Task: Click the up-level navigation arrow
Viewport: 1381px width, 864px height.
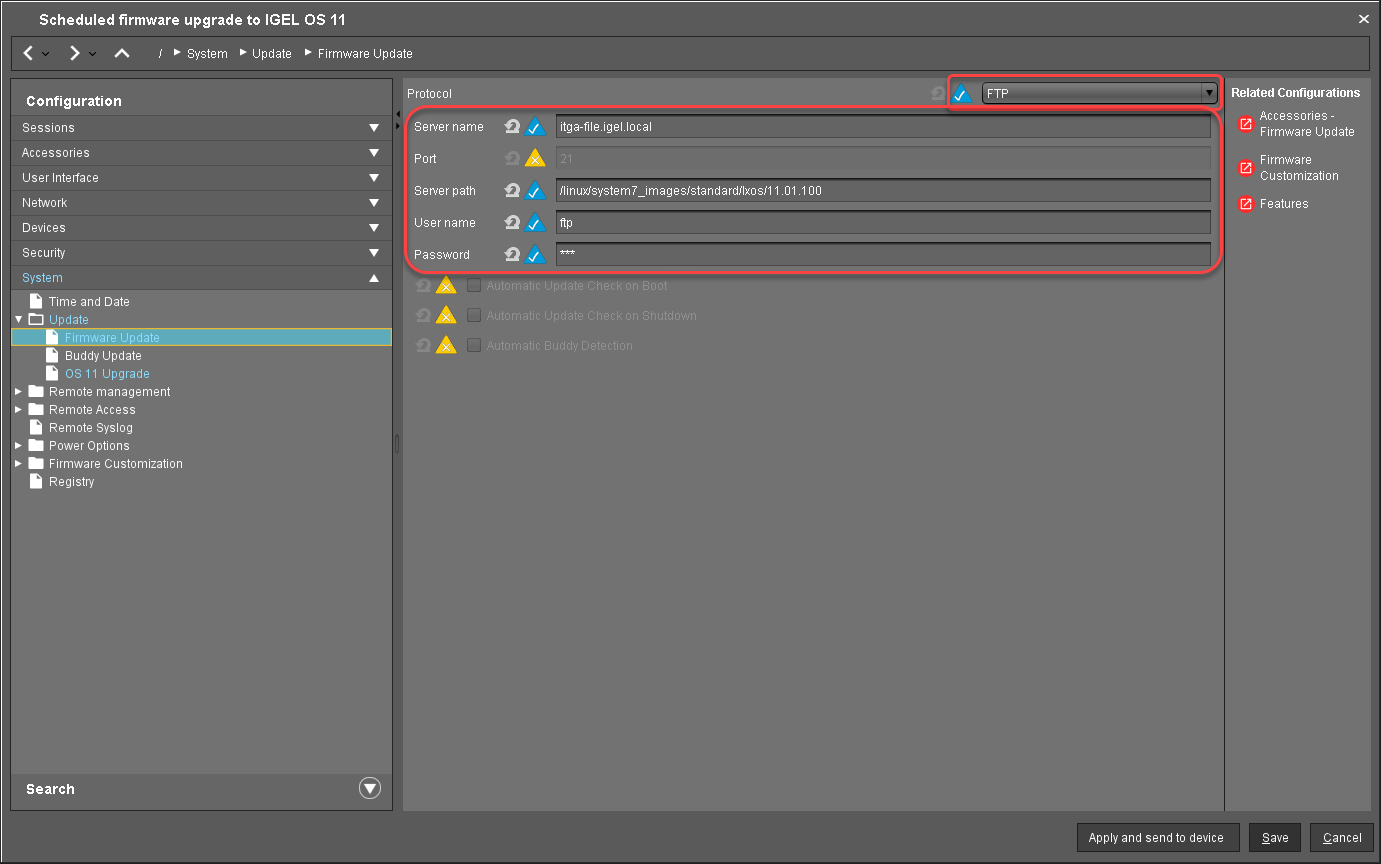Action: click(122, 53)
